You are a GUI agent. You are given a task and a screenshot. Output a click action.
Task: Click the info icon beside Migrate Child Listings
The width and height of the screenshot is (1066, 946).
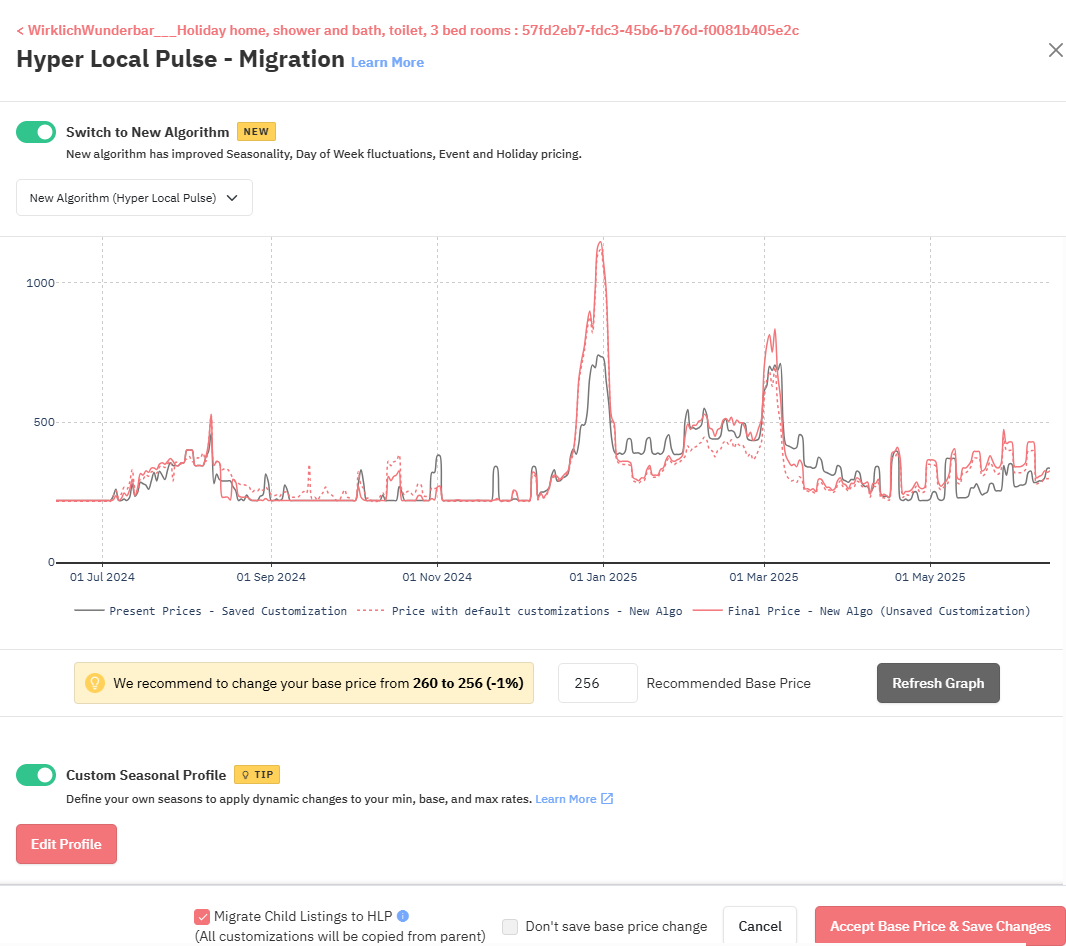pyautogui.click(x=403, y=915)
